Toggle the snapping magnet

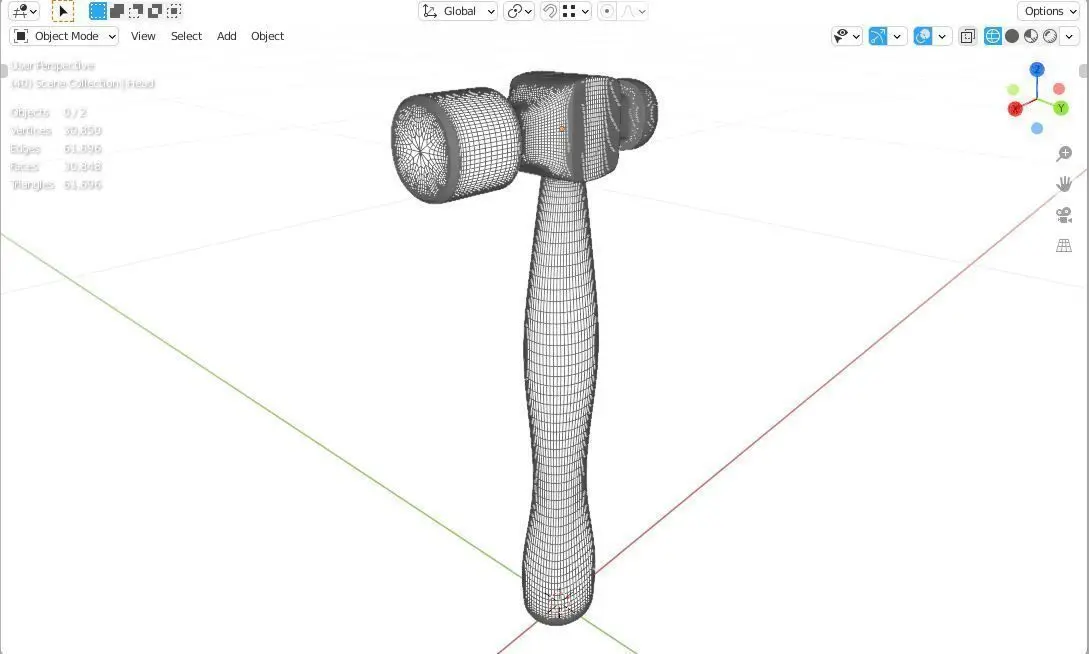coord(549,11)
